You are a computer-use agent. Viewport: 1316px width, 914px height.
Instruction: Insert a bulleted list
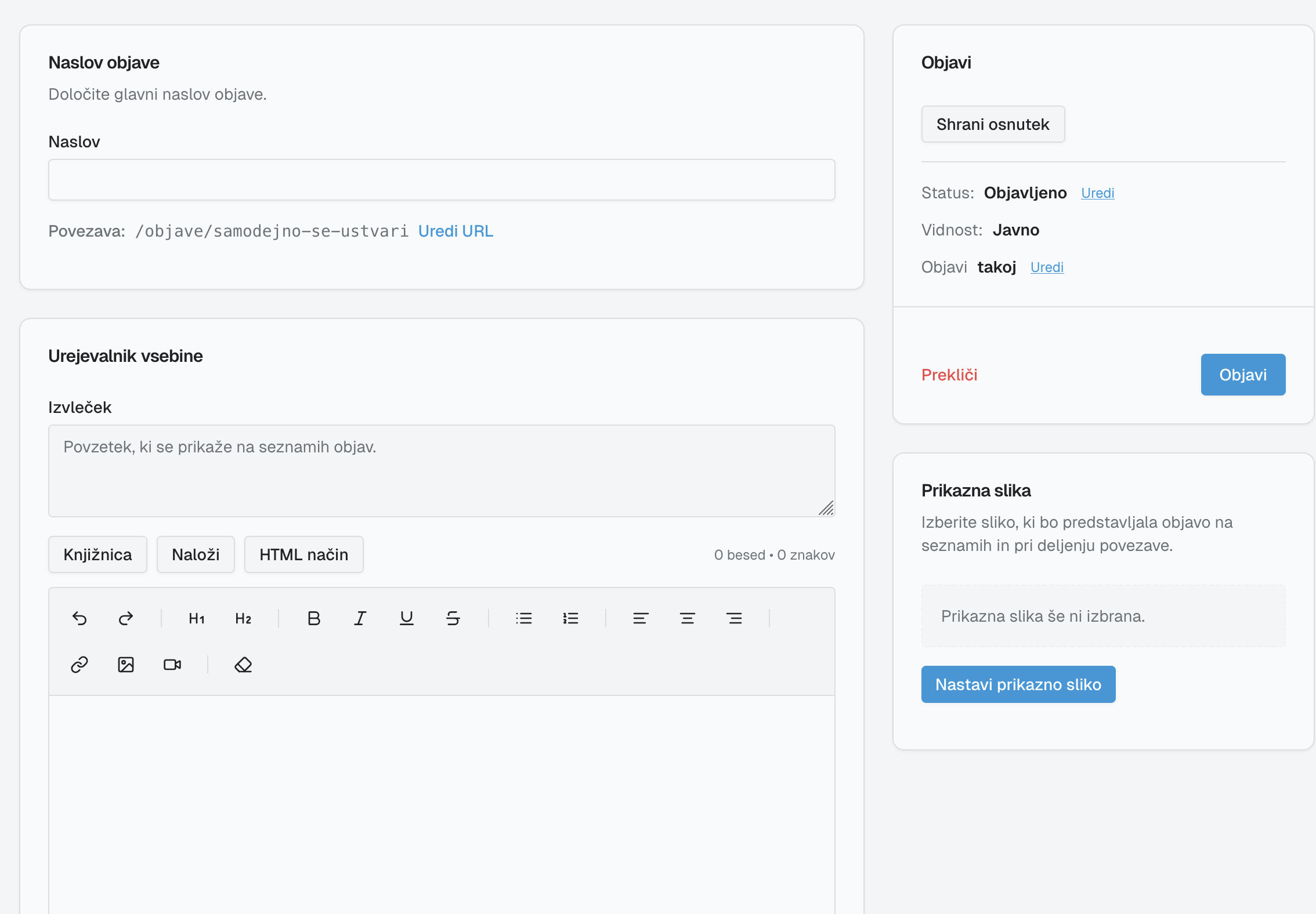pyautogui.click(x=524, y=618)
